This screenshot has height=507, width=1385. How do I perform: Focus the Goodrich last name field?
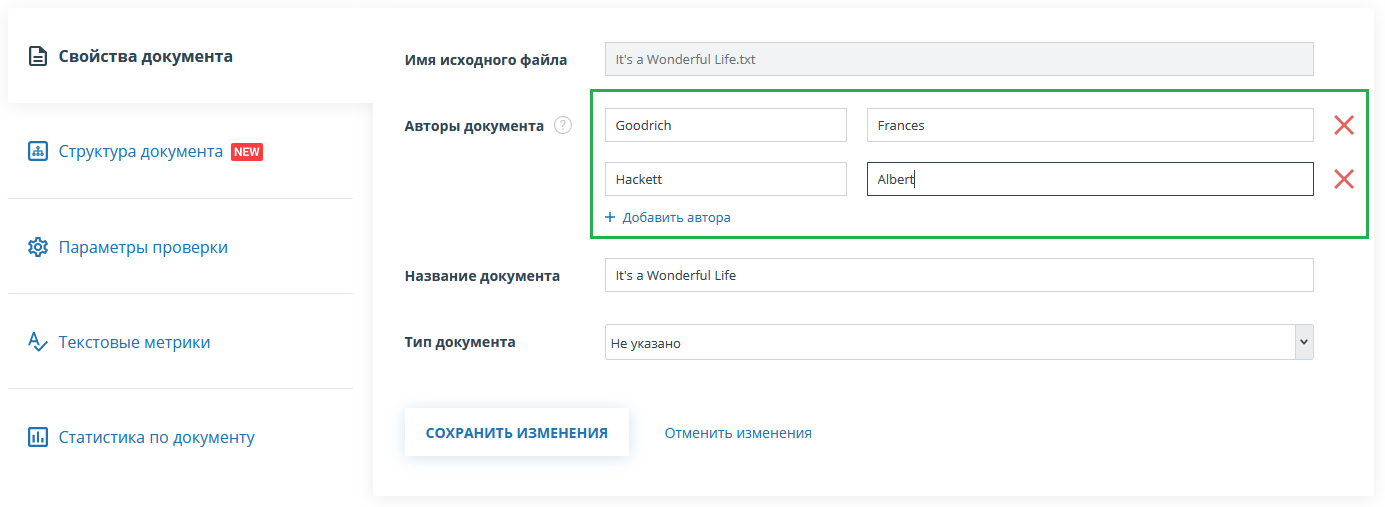[725, 125]
